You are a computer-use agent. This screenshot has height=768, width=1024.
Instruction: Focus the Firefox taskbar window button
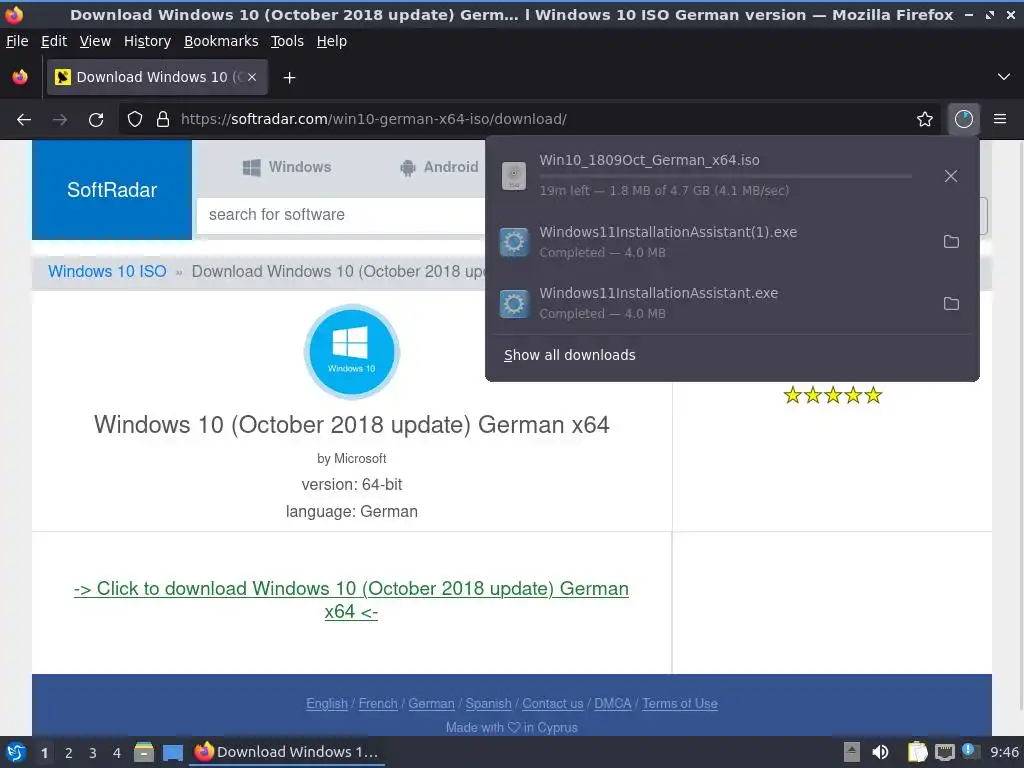click(287, 752)
